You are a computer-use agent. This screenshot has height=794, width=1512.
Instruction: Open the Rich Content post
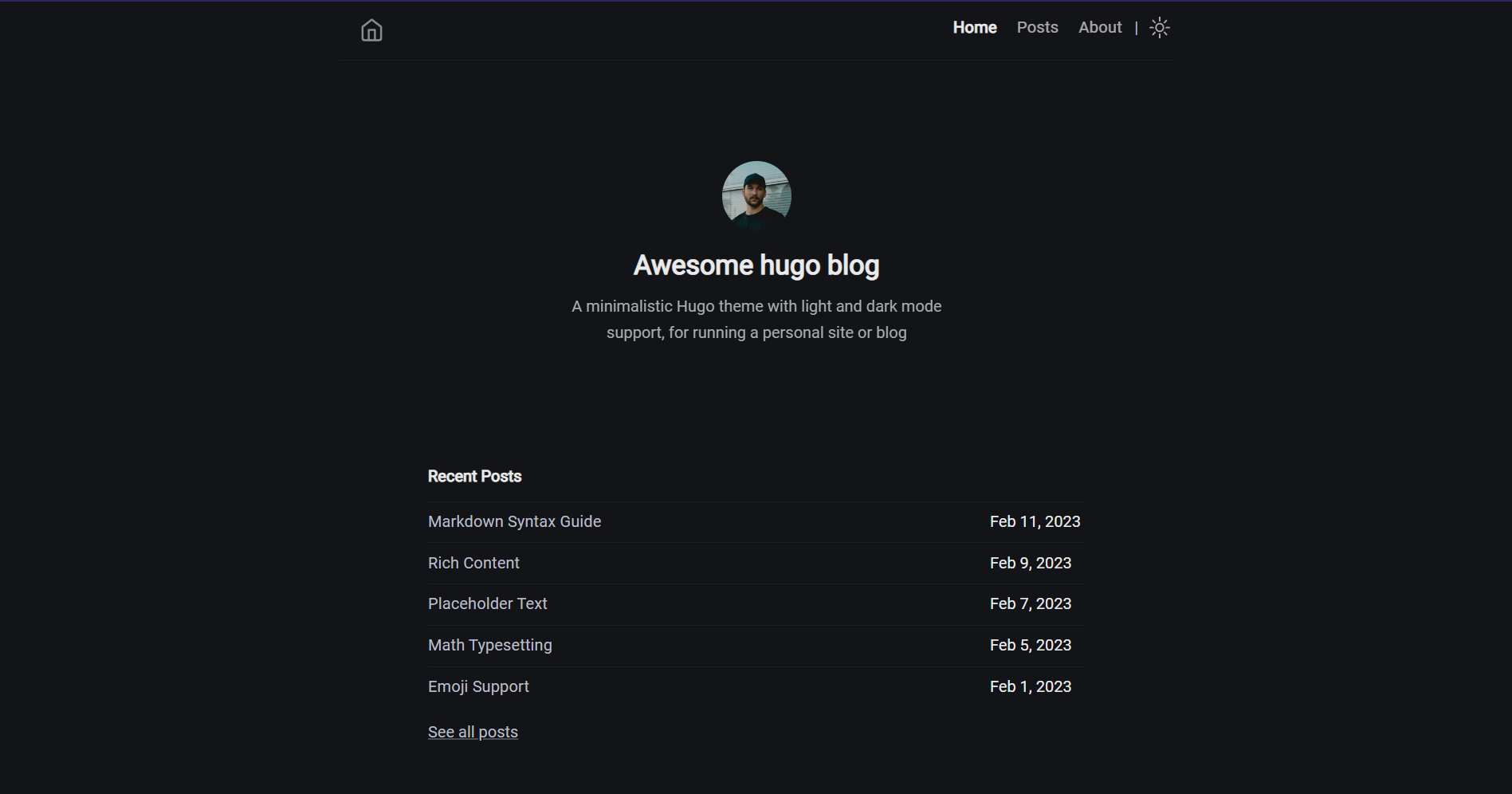[473, 564]
